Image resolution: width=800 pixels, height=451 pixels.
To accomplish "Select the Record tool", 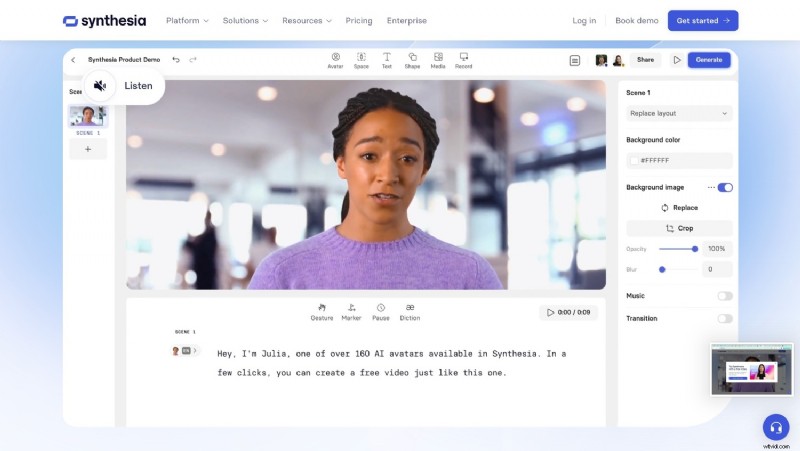I will pyautogui.click(x=463, y=60).
